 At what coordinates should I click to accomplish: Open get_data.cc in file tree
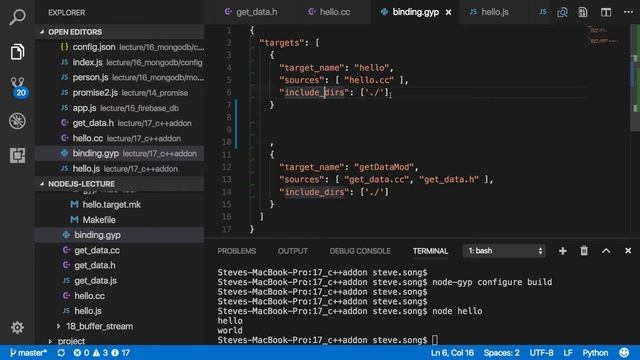[x=120, y=250]
